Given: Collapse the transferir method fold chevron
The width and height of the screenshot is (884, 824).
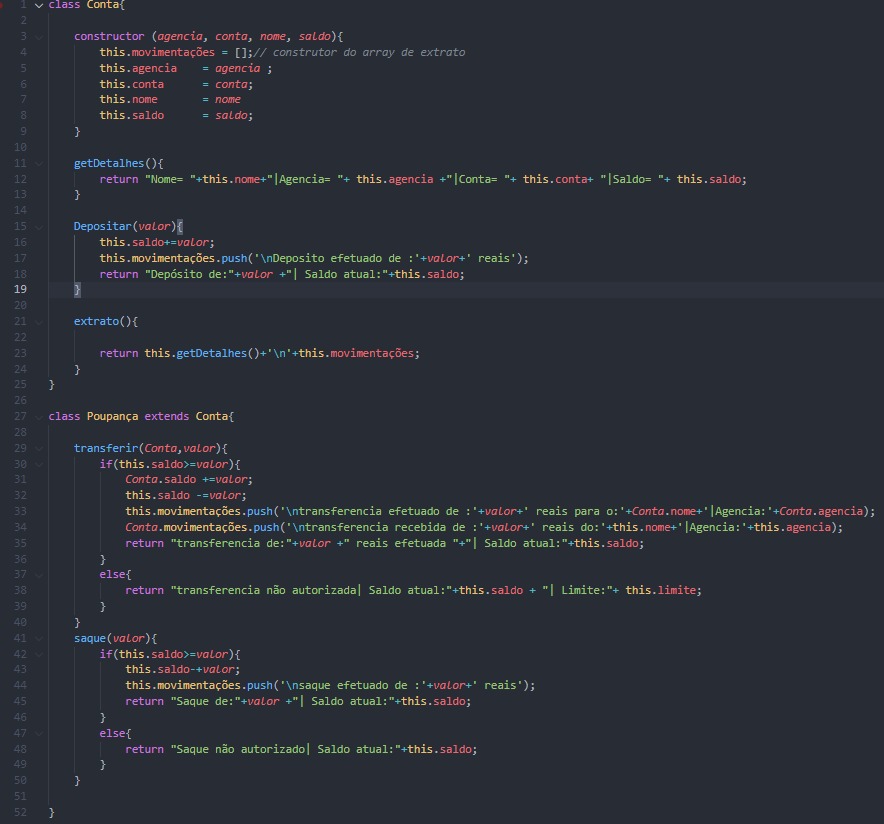Looking at the screenshot, I should point(39,448).
